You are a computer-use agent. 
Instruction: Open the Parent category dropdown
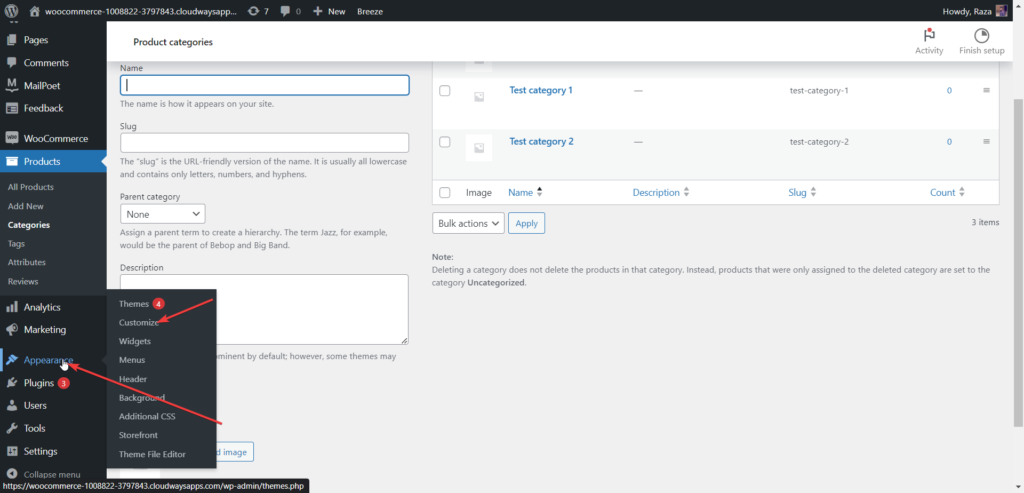pyautogui.click(x=162, y=214)
